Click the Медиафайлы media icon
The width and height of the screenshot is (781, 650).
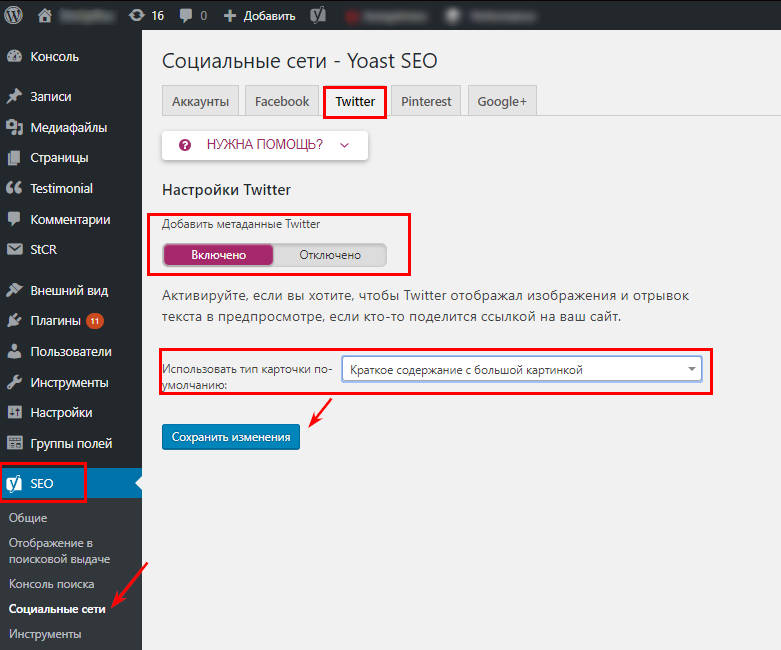(14, 128)
